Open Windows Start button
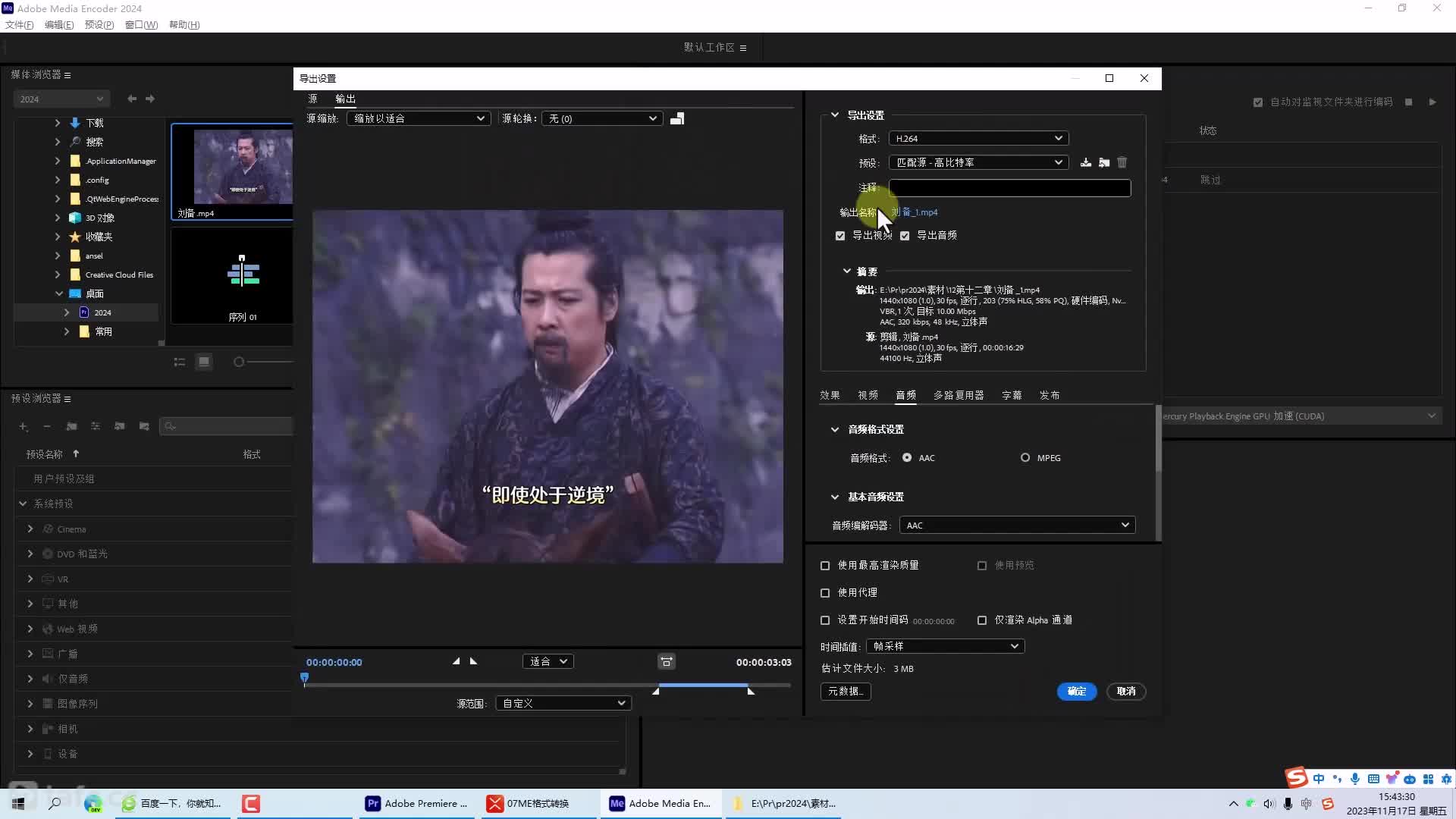Image resolution: width=1456 pixels, height=819 pixels. click(18, 803)
